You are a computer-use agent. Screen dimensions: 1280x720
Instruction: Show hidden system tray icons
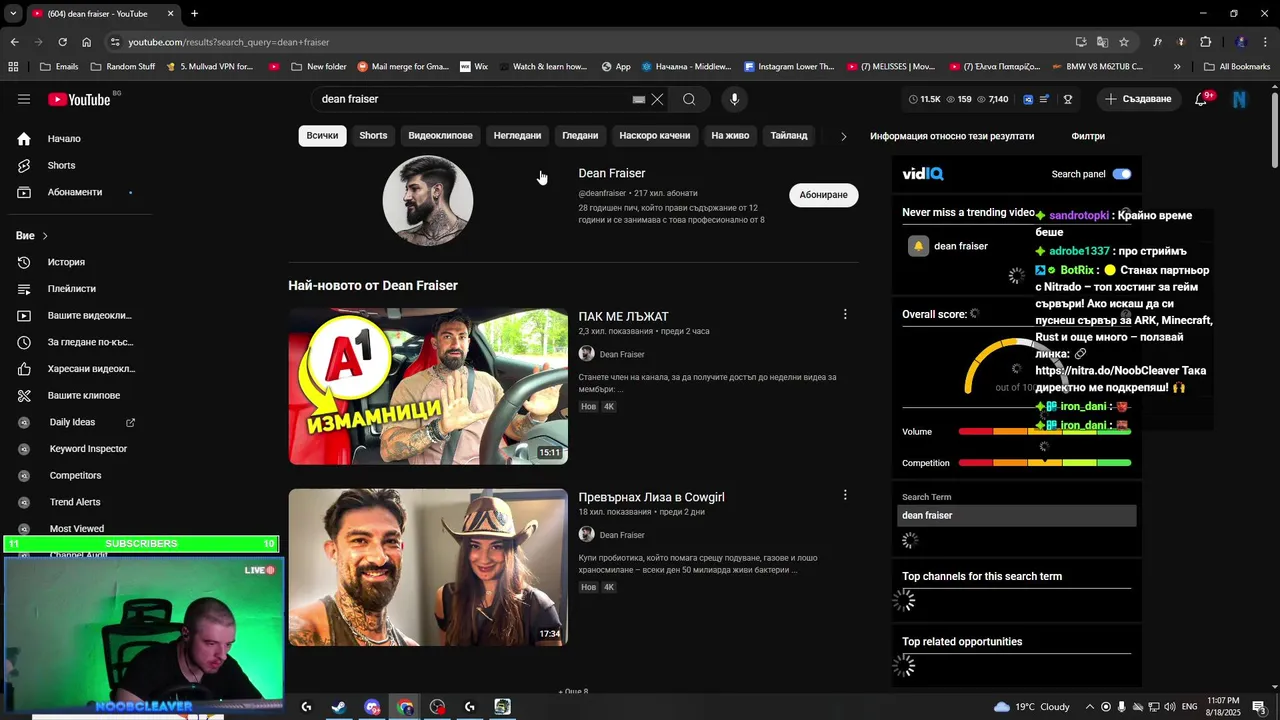point(1090,707)
